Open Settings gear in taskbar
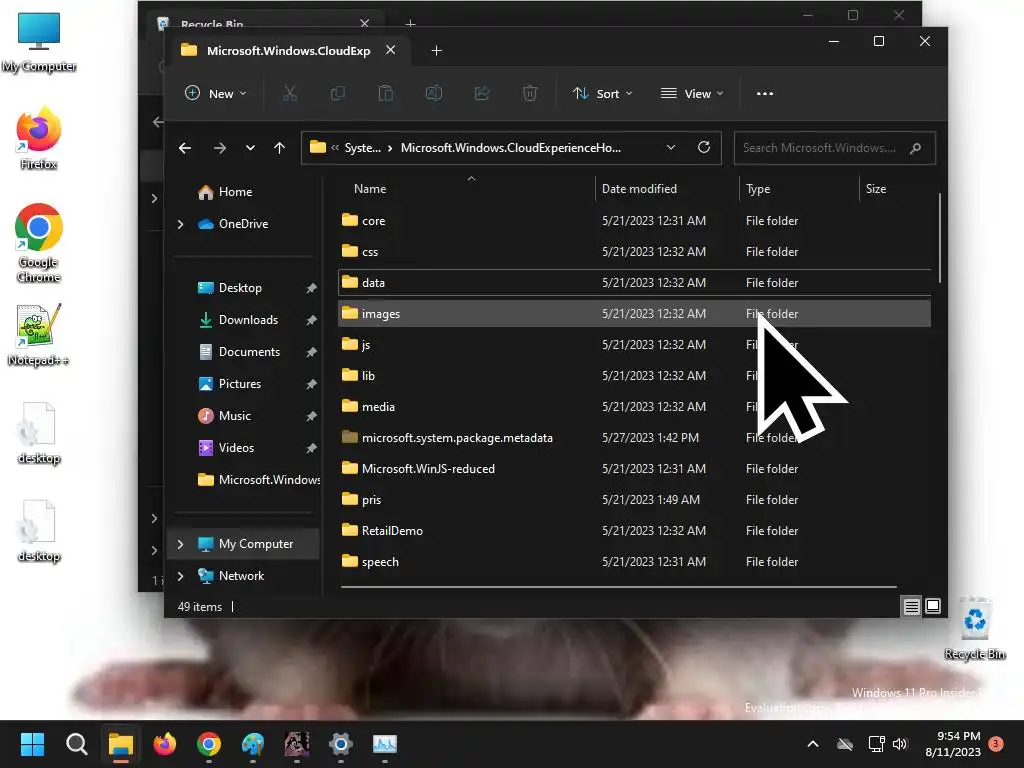 pyautogui.click(x=341, y=744)
